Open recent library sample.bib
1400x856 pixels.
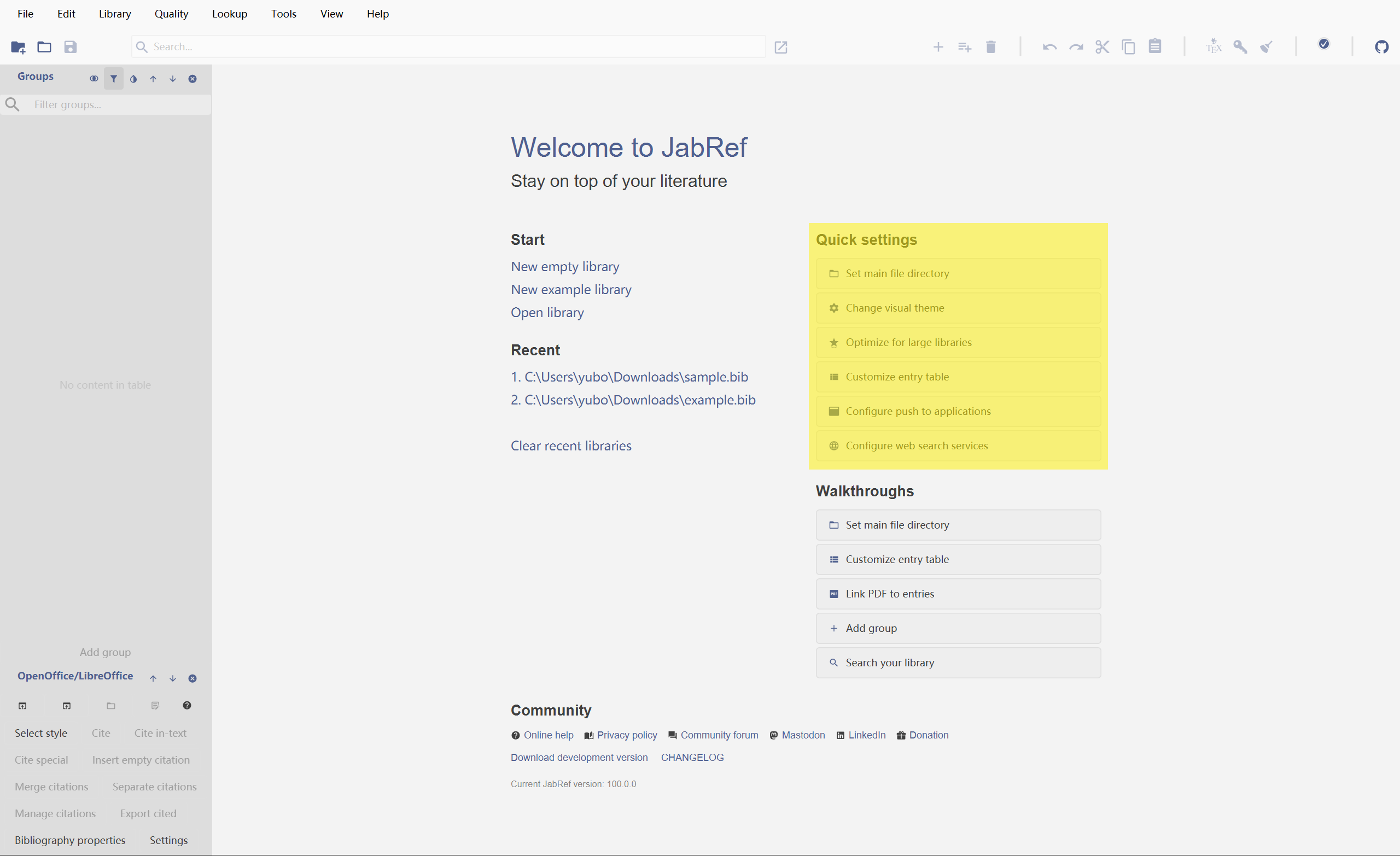(629, 377)
